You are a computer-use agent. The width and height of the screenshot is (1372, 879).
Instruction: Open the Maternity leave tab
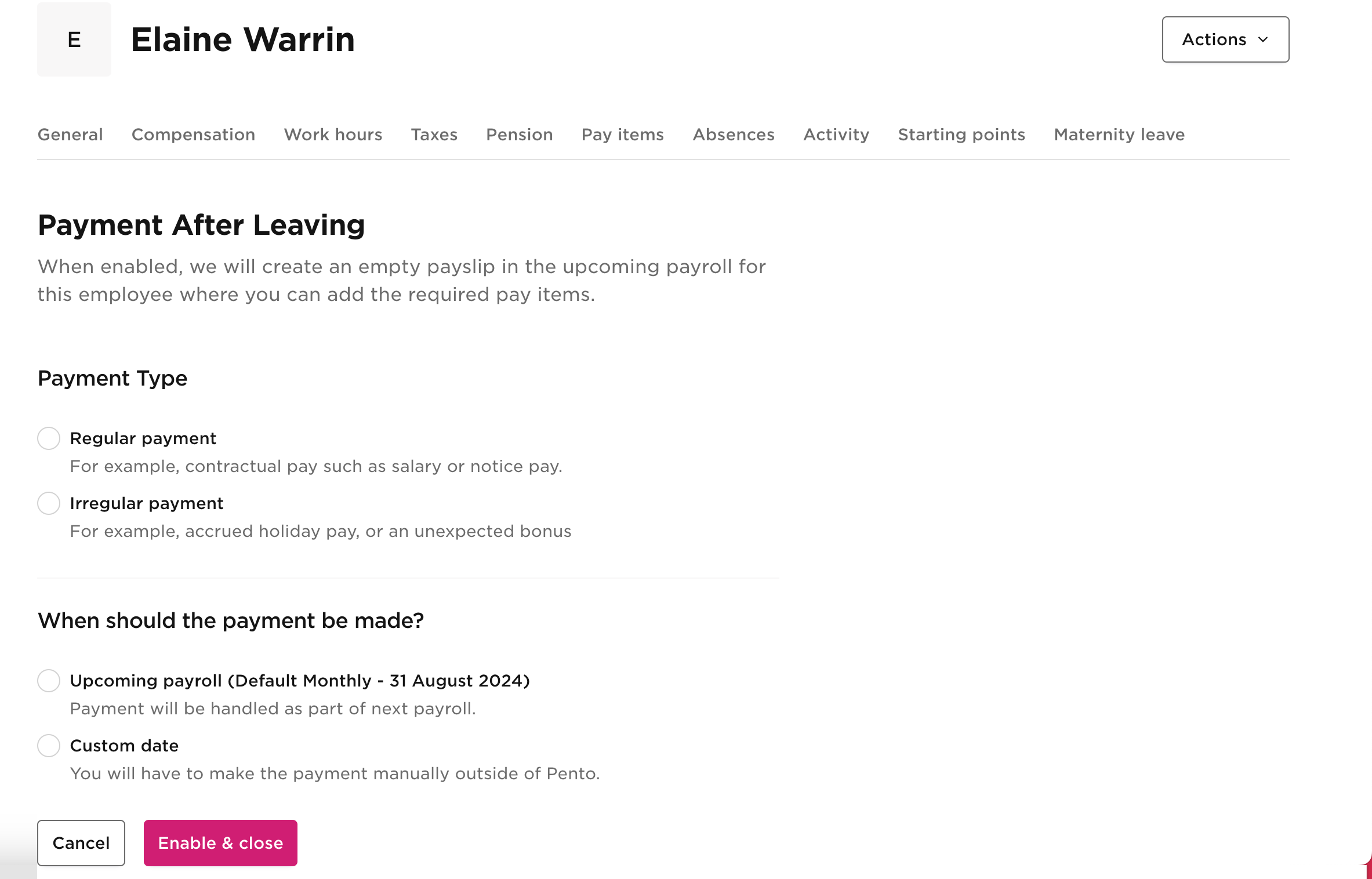pos(1118,134)
